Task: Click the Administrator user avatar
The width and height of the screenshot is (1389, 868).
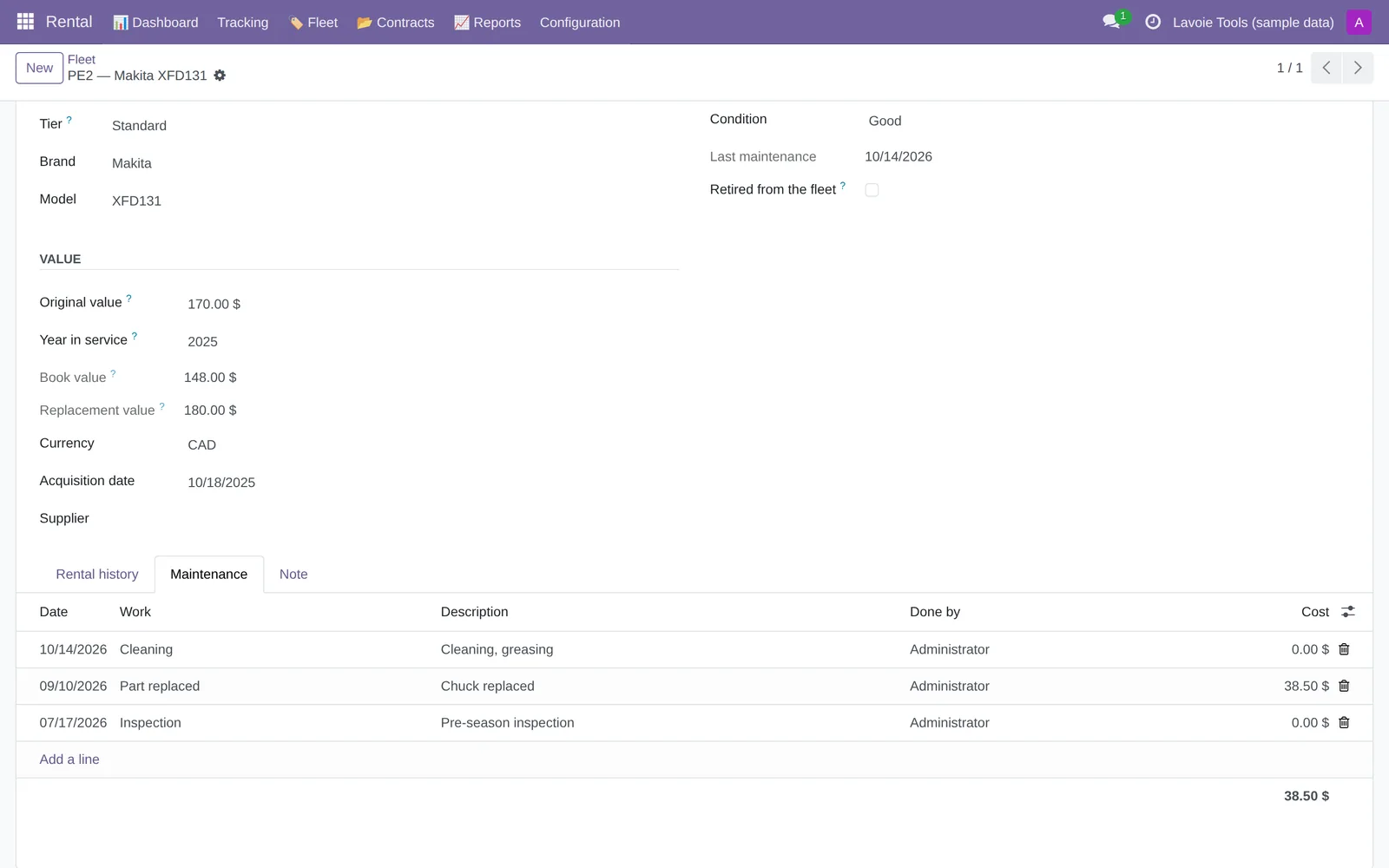Action: coord(1359,23)
